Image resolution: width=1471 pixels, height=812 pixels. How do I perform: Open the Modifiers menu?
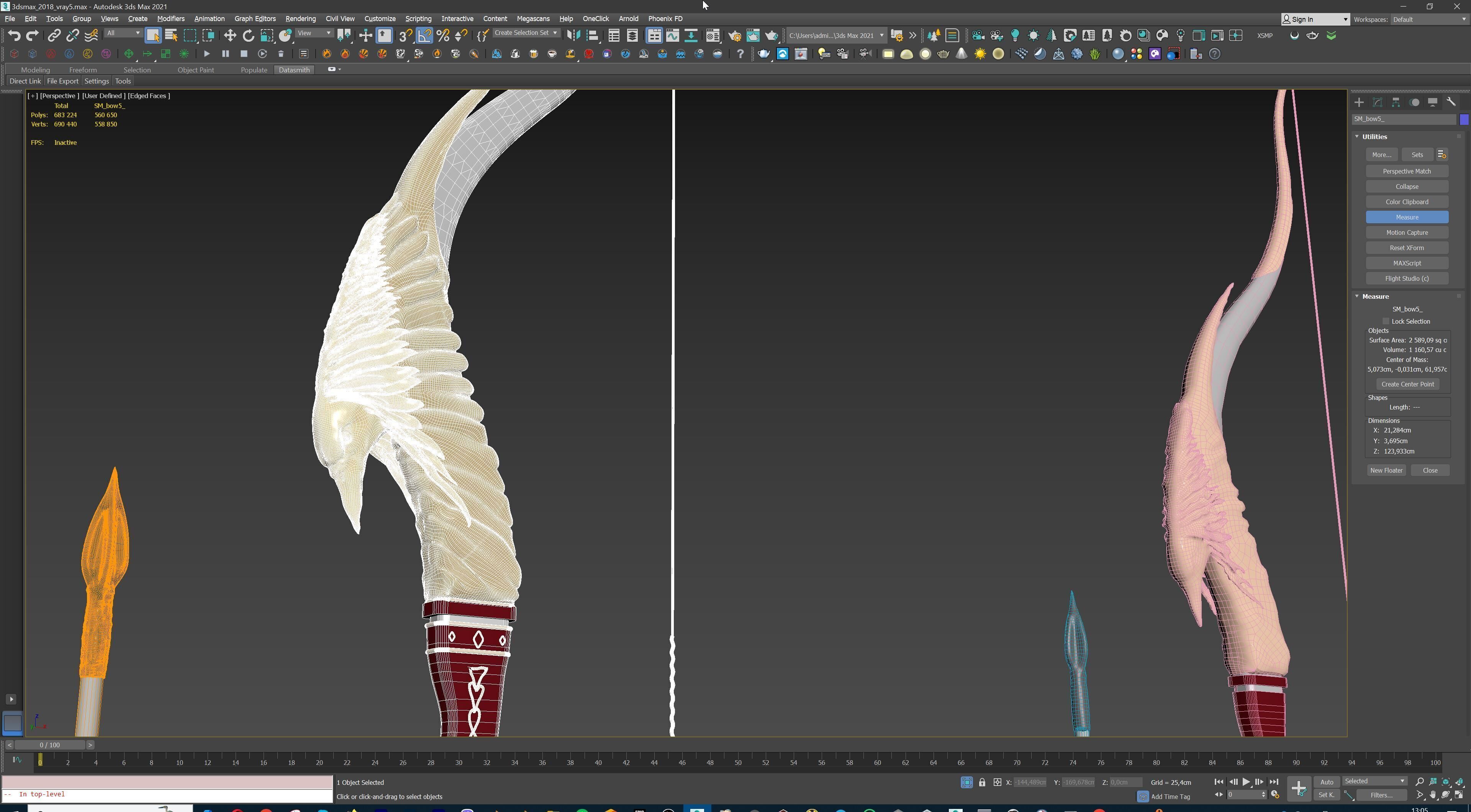[x=170, y=19]
